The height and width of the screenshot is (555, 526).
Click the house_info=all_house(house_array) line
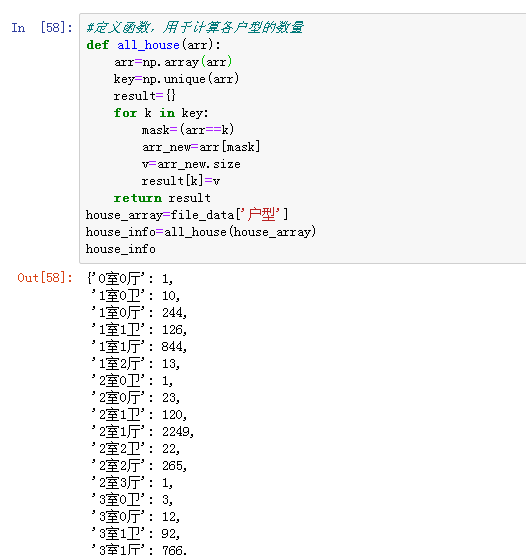[201, 232]
